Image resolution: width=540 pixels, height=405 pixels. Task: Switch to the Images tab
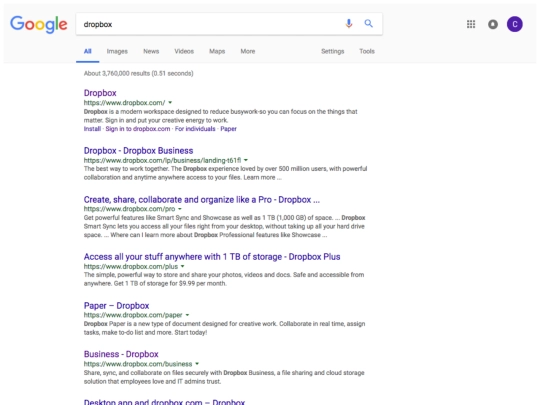[x=117, y=51]
